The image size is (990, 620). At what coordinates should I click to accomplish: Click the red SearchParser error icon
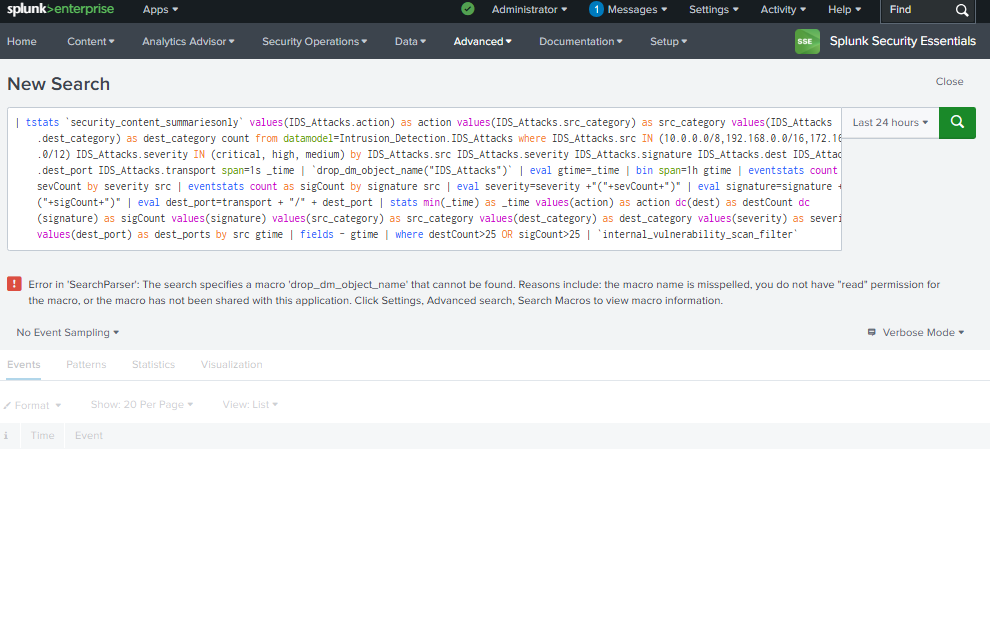(x=13, y=283)
